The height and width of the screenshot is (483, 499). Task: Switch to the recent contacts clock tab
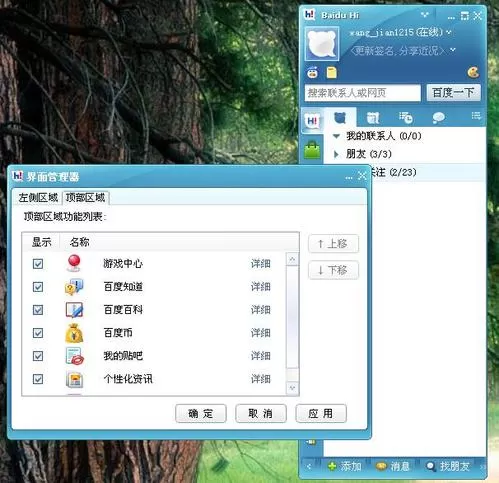pos(406,118)
